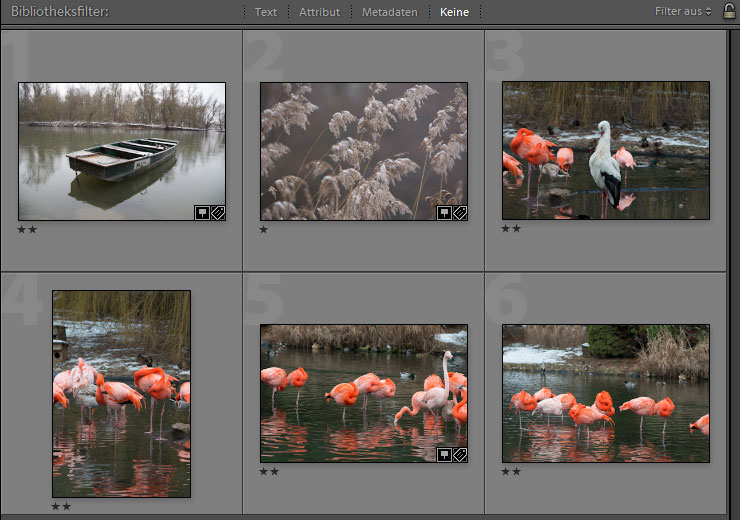The height and width of the screenshot is (520, 740).
Task: Select the portrait-orientation flamingo thumbnail
Action: tap(121, 393)
